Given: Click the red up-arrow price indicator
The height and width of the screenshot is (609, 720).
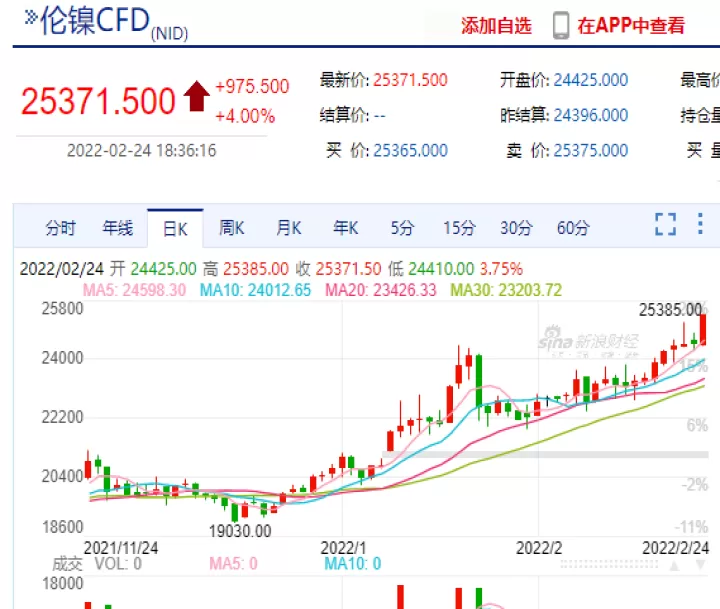Looking at the screenshot, I should pyautogui.click(x=197, y=96).
